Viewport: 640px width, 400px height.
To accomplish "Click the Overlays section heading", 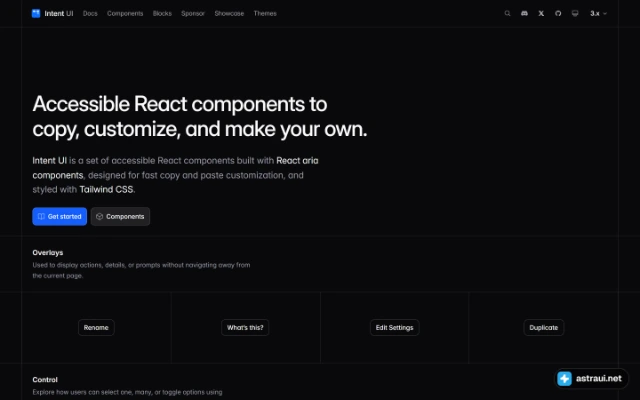I will pyautogui.click(x=48, y=253).
